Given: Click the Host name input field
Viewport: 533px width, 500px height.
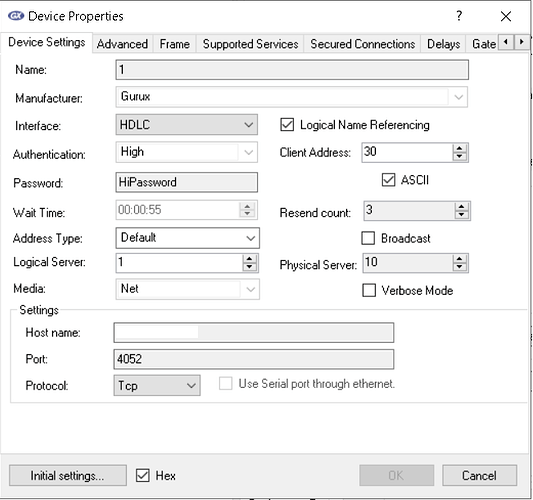Looking at the screenshot, I should point(254,332).
